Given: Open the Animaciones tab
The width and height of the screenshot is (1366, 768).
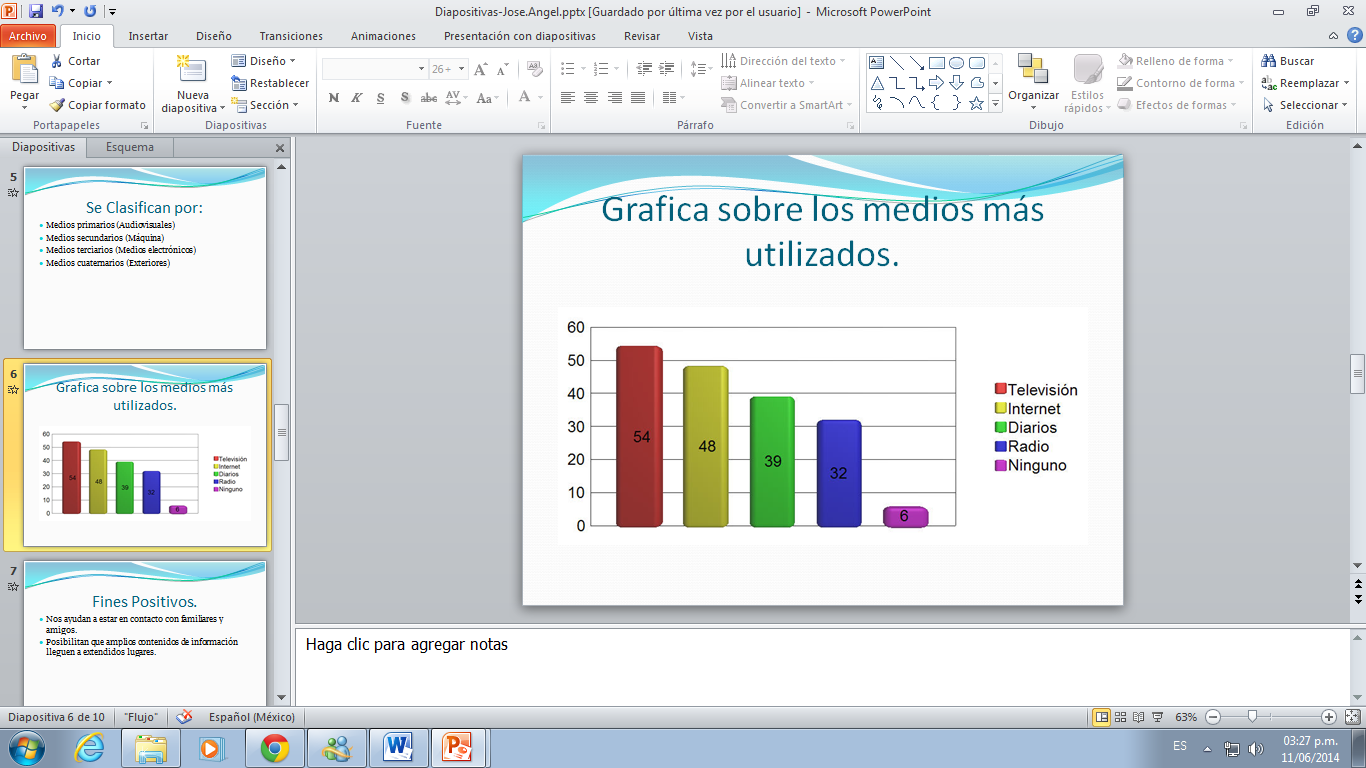Looking at the screenshot, I should pos(383,36).
